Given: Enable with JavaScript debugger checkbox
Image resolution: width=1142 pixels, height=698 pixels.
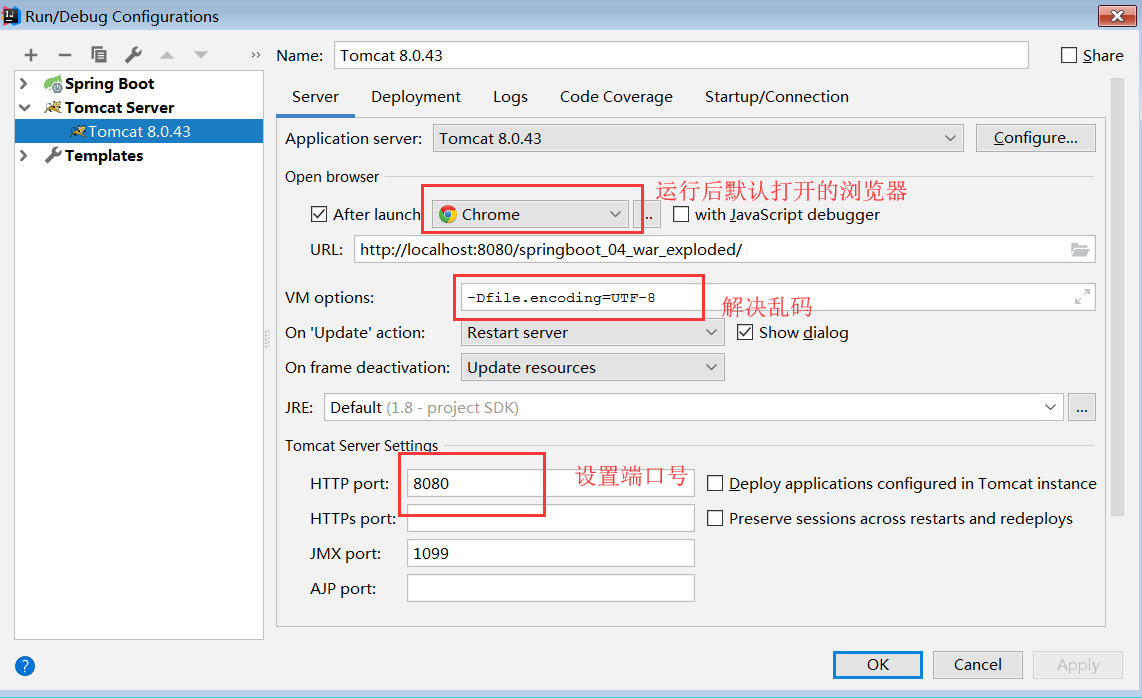Looking at the screenshot, I should point(681,214).
